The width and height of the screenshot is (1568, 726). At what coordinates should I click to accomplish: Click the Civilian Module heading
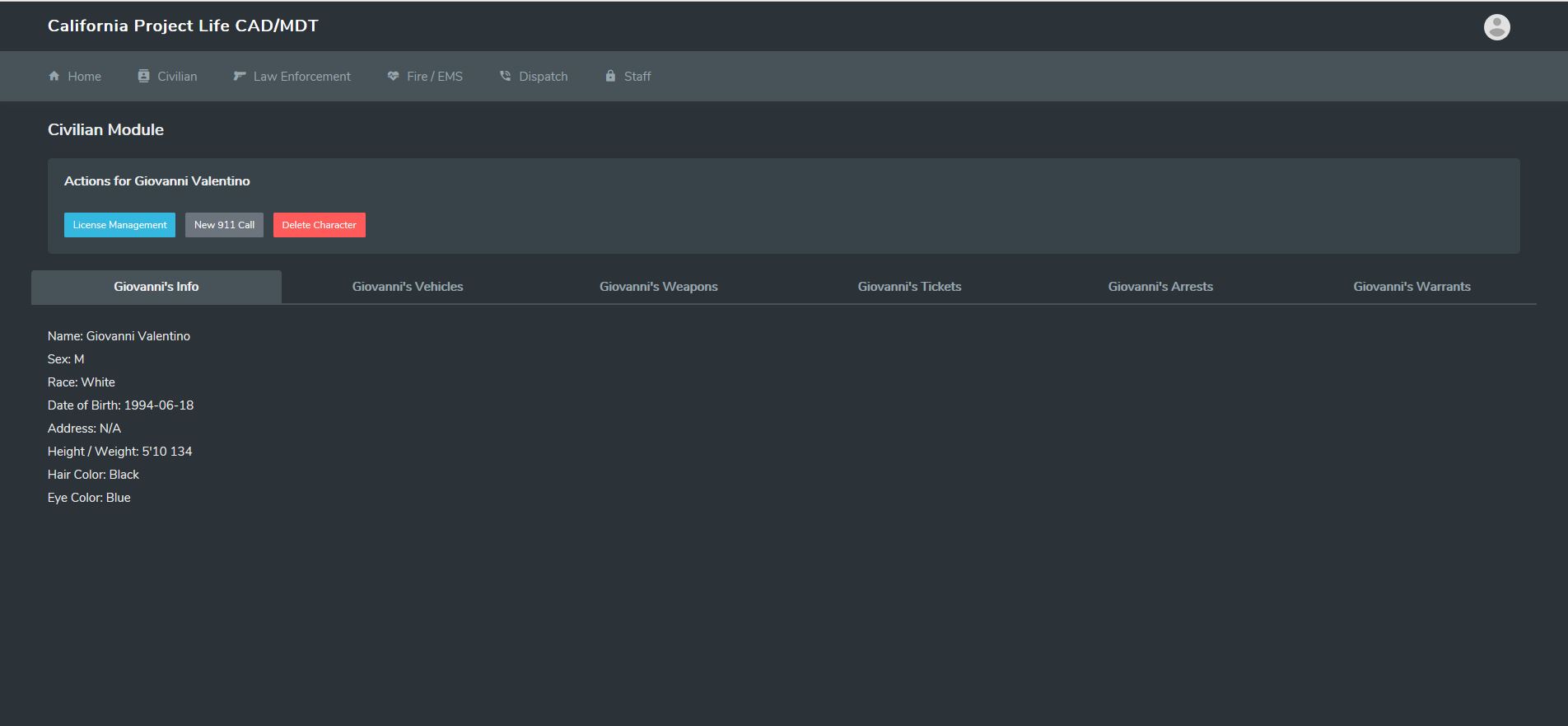[105, 129]
